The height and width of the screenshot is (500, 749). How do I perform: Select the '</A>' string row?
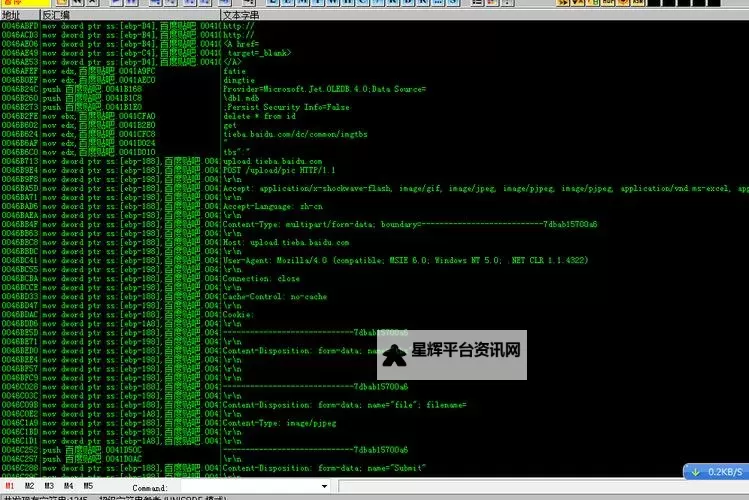pos(233,62)
